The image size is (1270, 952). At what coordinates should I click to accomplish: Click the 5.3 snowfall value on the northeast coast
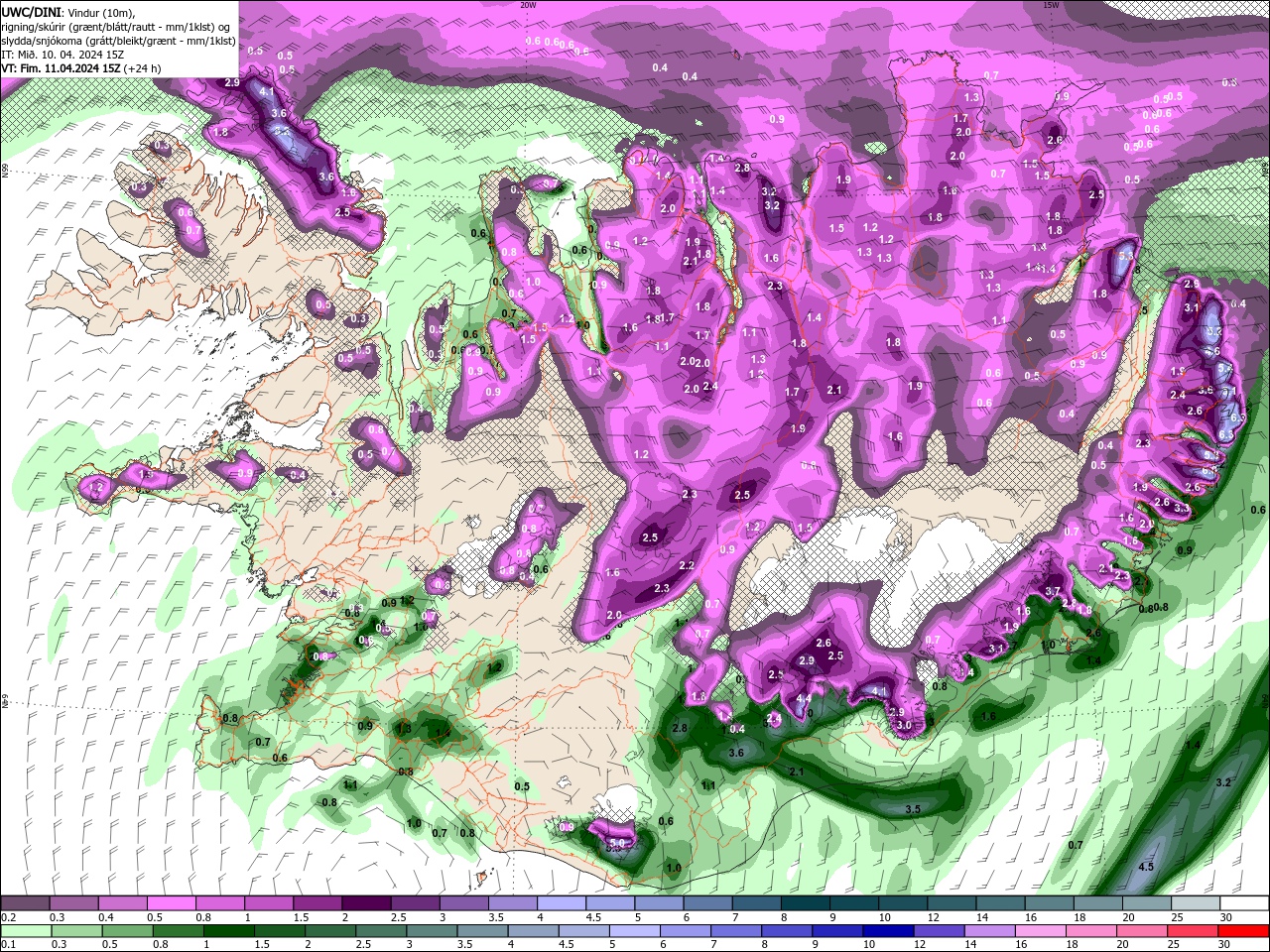pos(1125,256)
